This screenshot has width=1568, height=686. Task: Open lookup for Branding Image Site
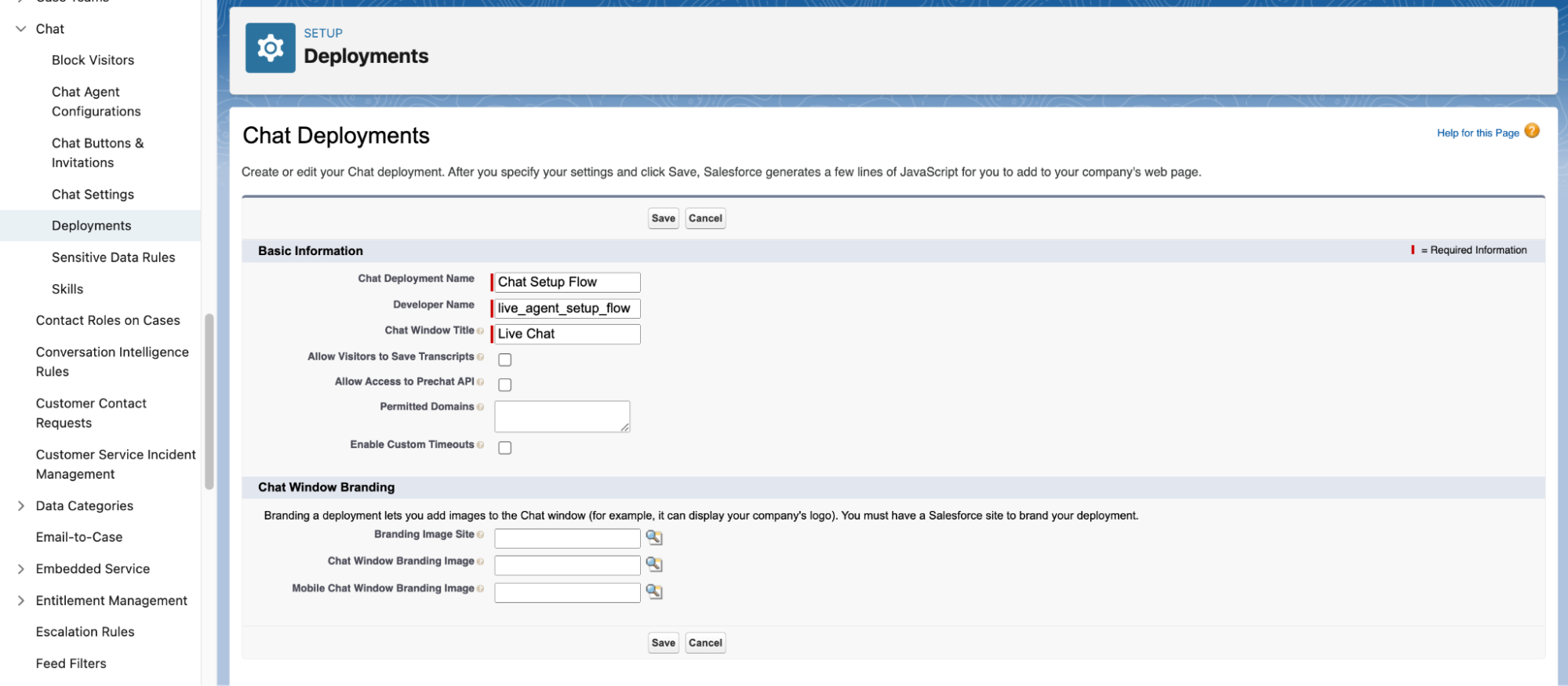(x=653, y=538)
